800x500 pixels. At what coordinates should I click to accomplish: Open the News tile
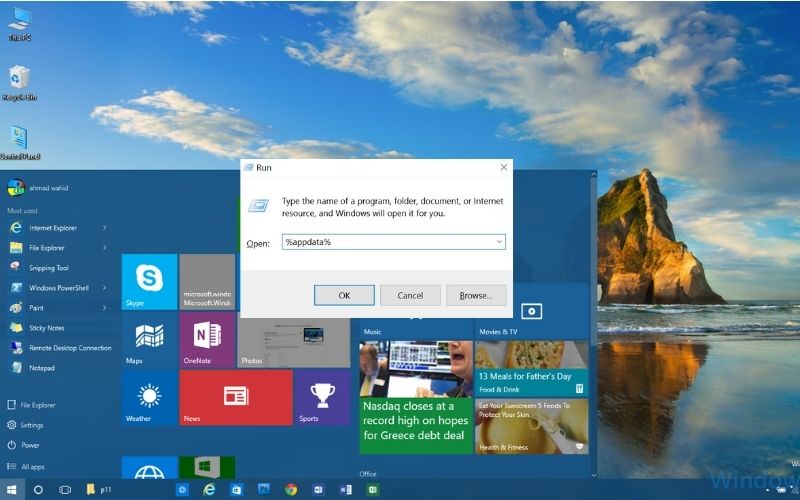pyautogui.click(x=236, y=397)
